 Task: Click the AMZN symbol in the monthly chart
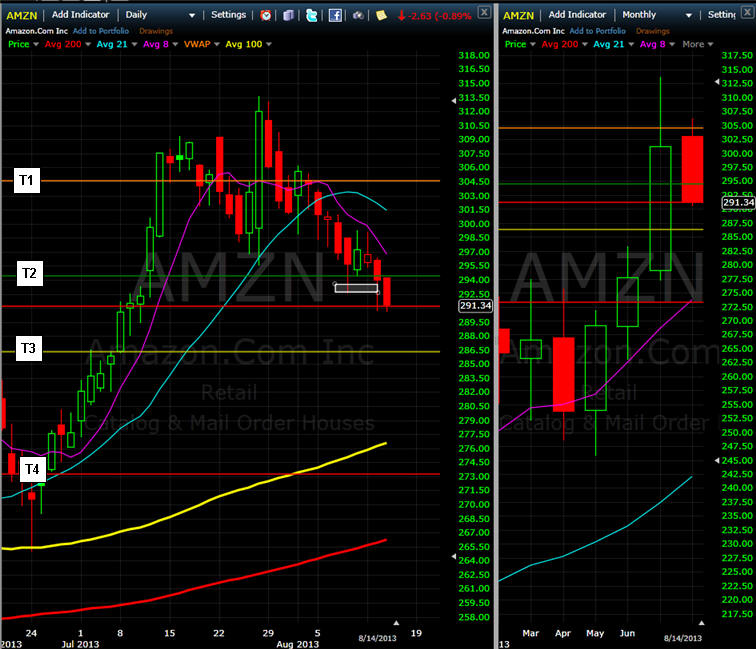518,15
